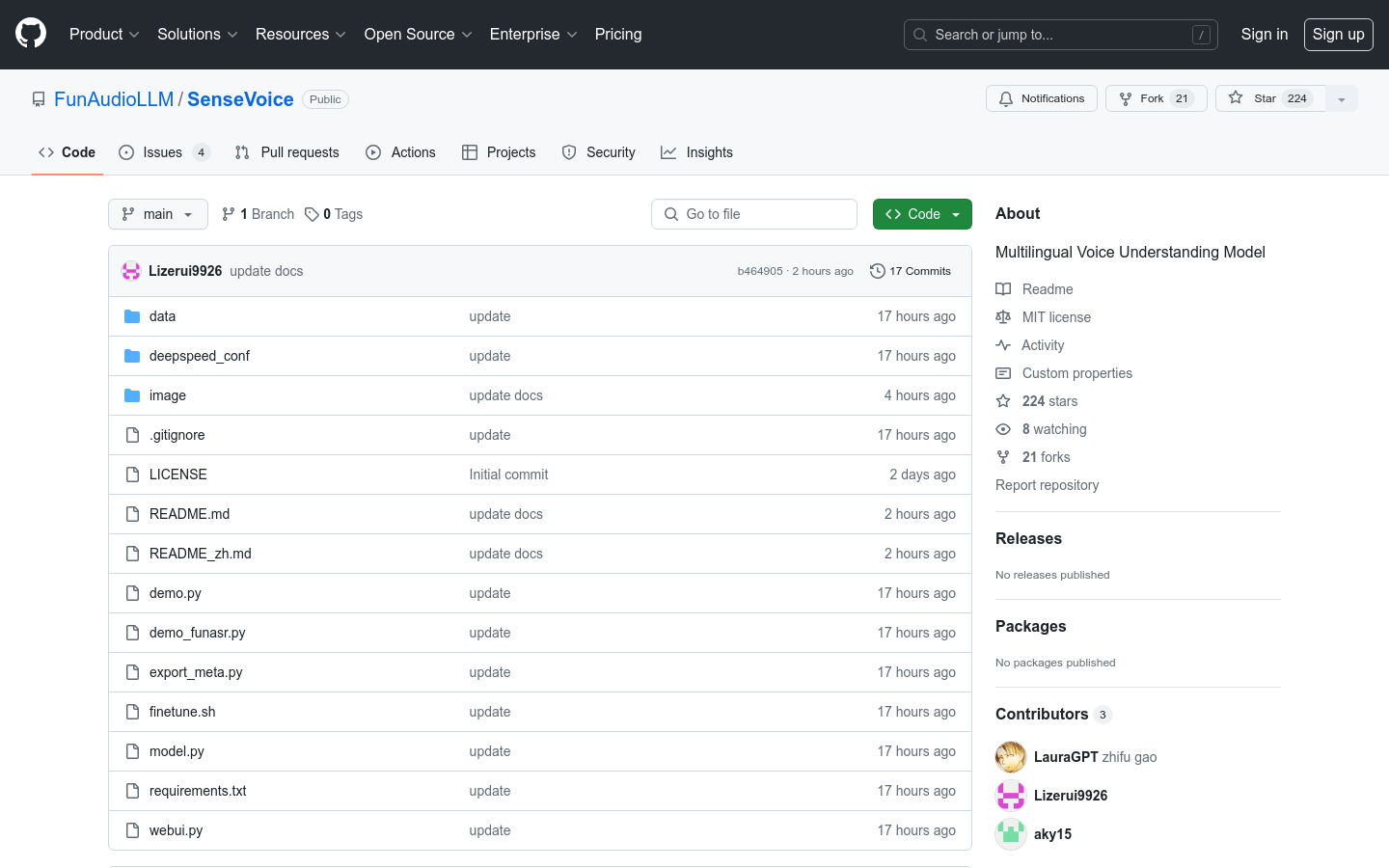Screen dimensions: 1389x868
Task: Focus the Search or jump to field
Action: click(1061, 35)
